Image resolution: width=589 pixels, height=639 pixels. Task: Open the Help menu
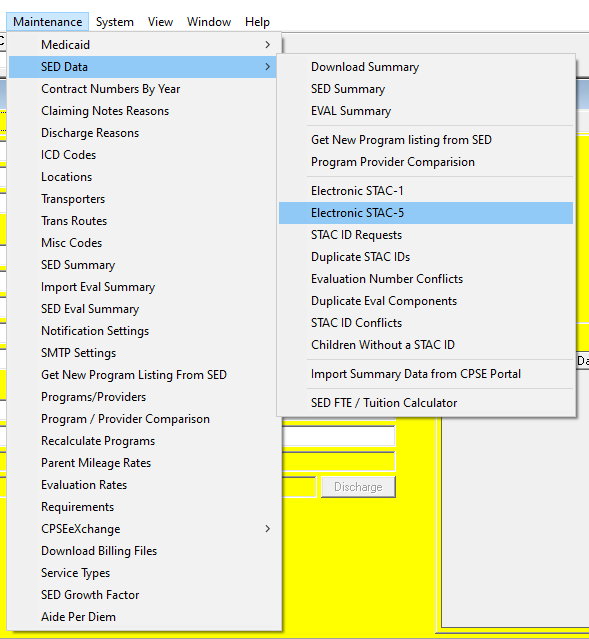coord(257,22)
